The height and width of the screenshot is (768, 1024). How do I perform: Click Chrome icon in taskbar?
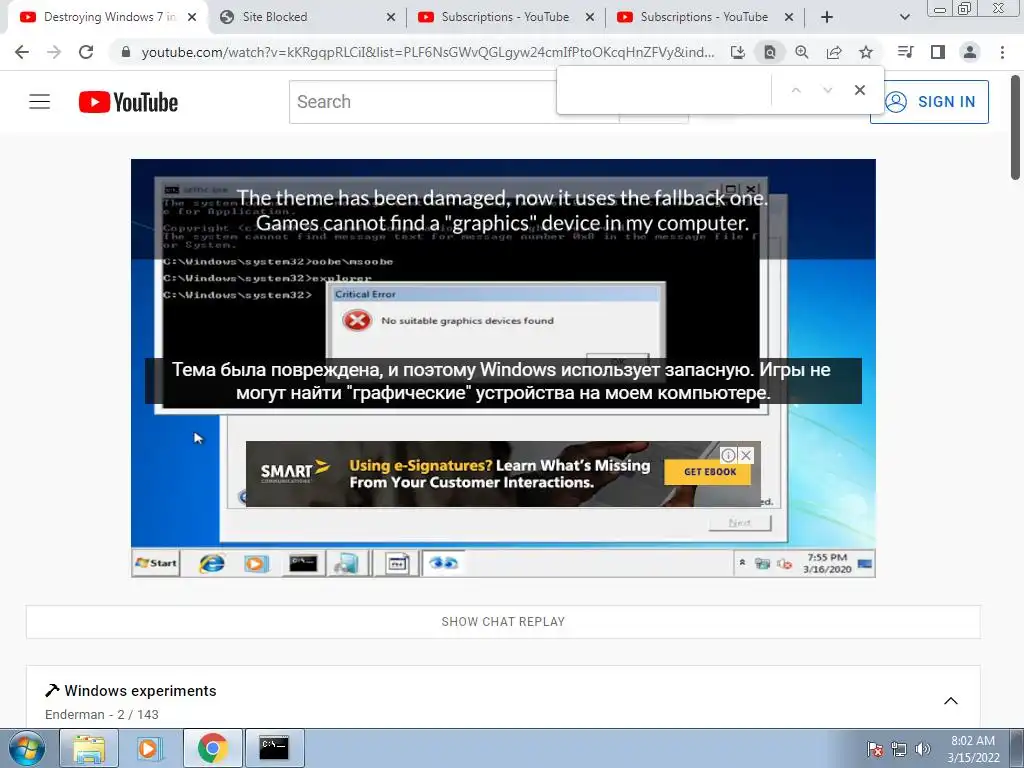click(213, 748)
